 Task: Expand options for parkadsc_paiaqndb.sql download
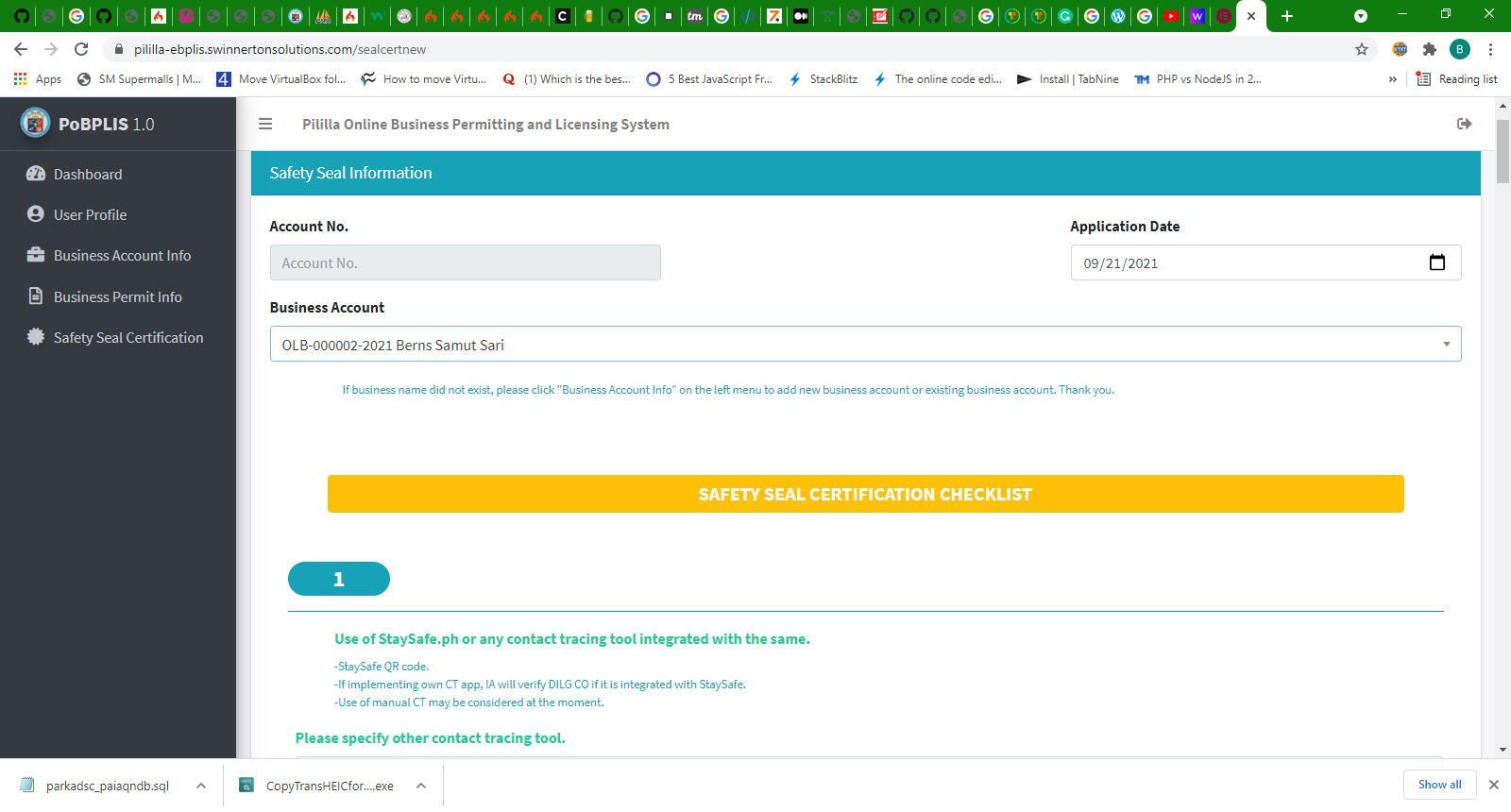[x=201, y=786]
